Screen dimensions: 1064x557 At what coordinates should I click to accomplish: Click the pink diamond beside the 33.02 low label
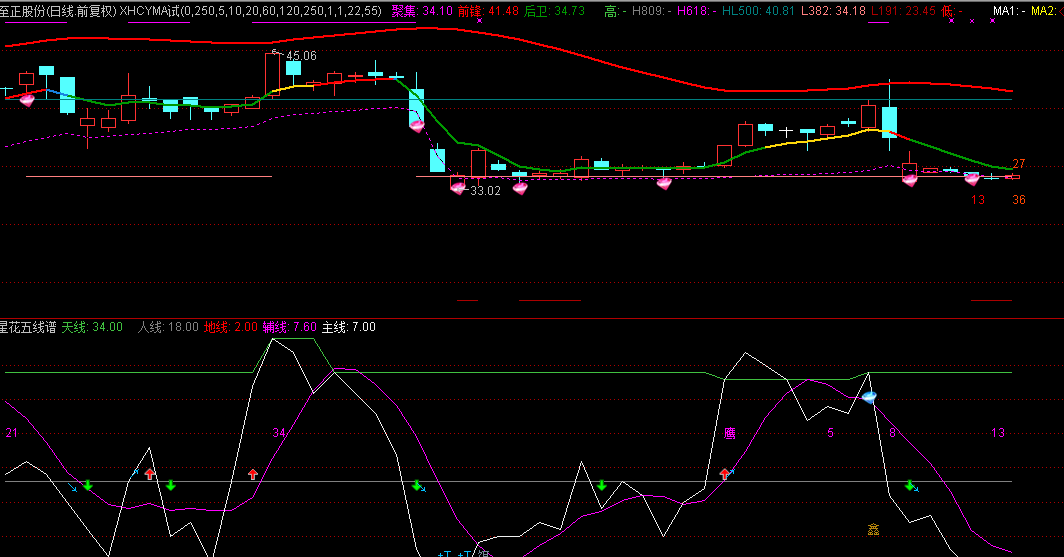(x=458, y=187)
